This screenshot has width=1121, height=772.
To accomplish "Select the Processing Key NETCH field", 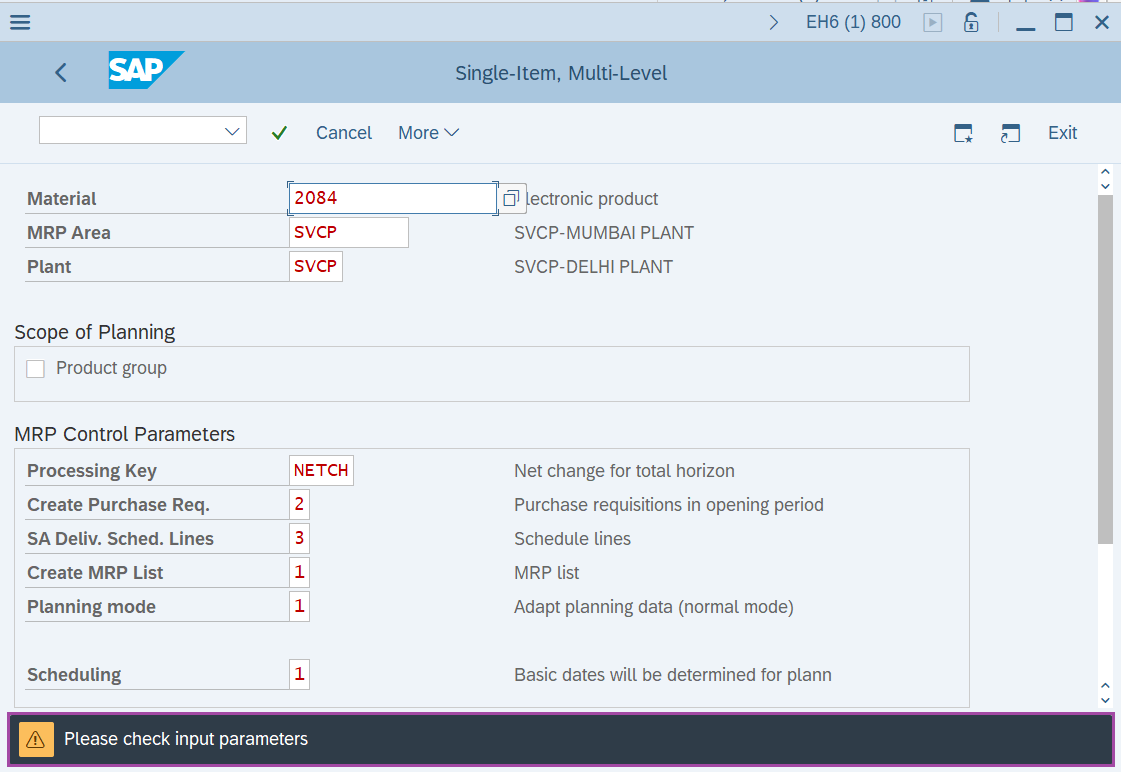I will coord(321,470).
